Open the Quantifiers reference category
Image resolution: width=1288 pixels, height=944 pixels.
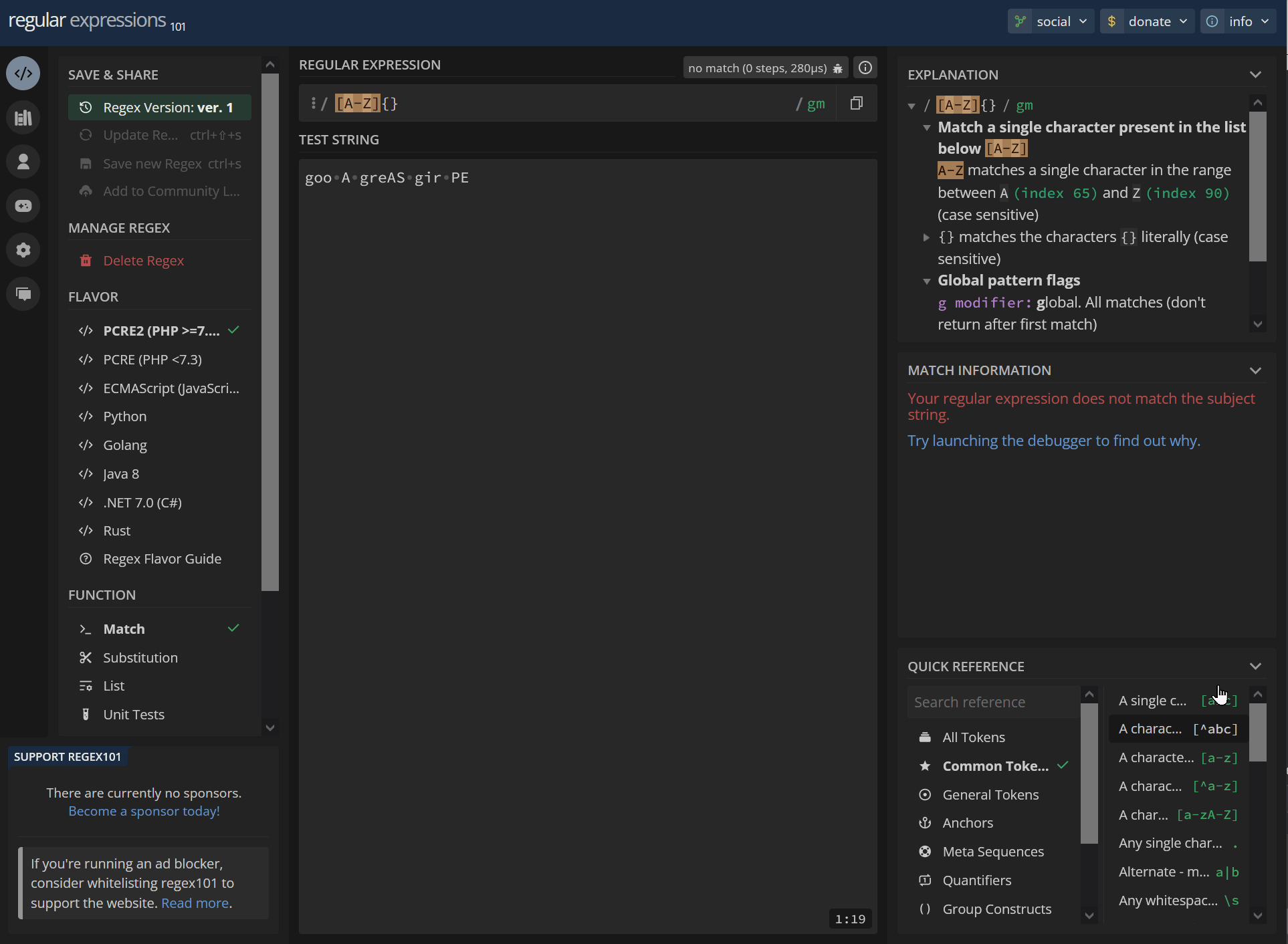994,880
